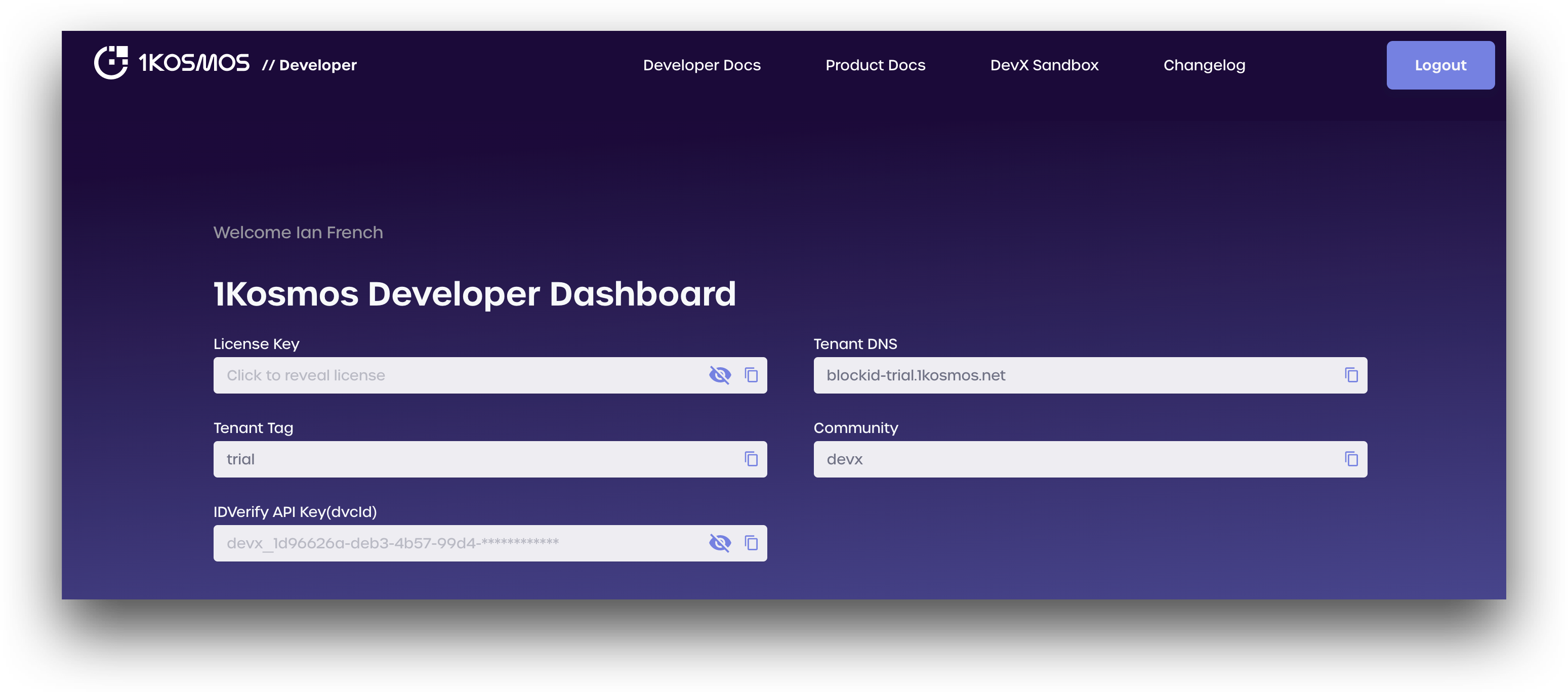Screen dimensions: 1568x692
Task: Open the Product Docs page
Action: (875, 65)
